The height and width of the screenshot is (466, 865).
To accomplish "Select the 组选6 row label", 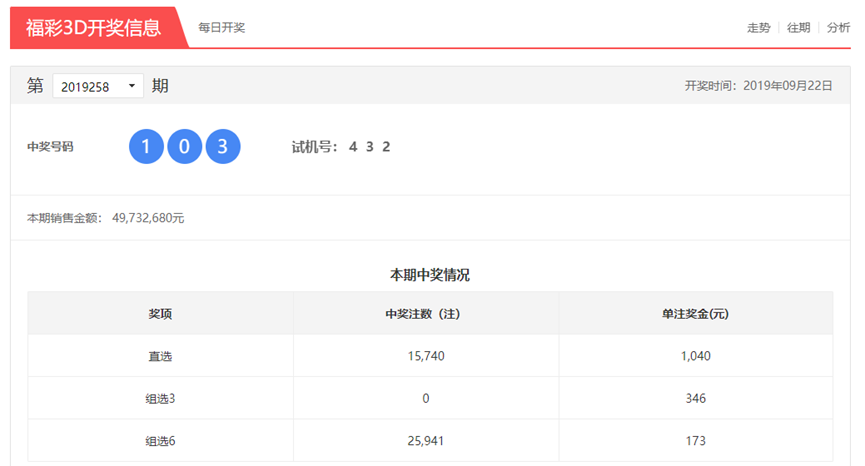I will click(x=160, y=440).
